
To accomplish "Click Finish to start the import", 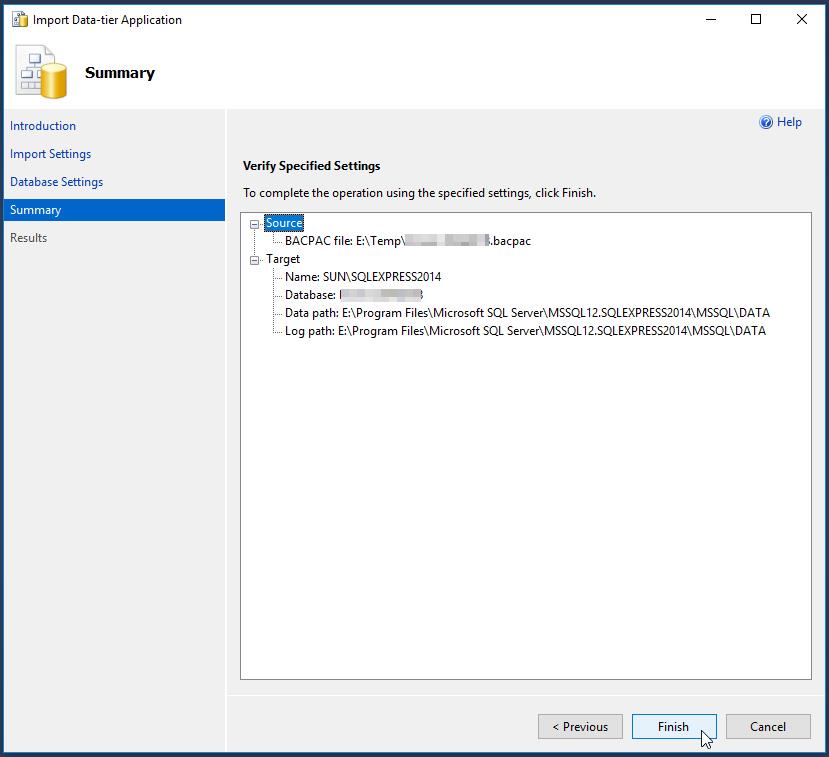I will pyautogui.click(x=674, y=726).
